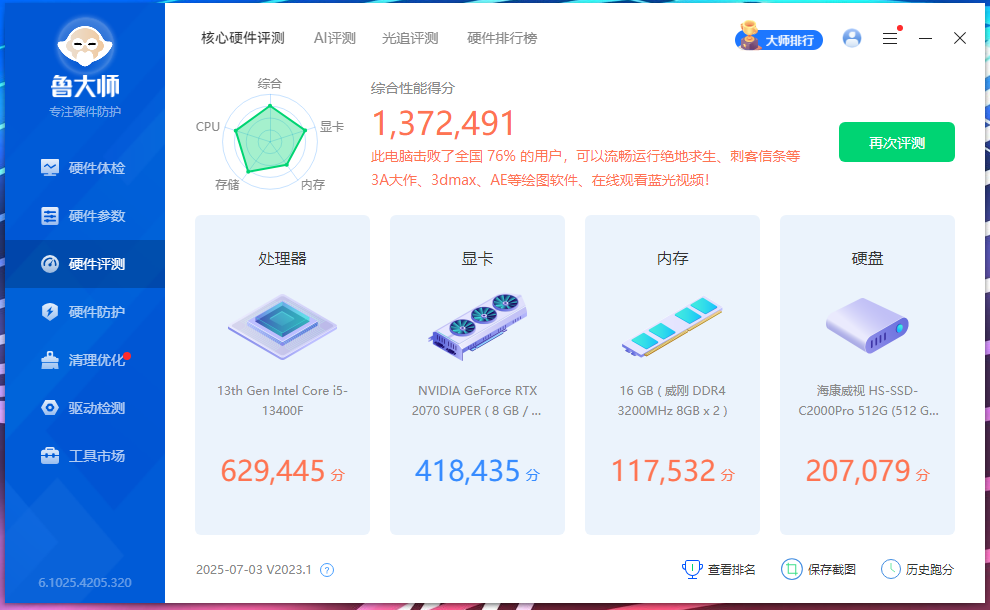Click the 专注硬件防护 slogan text
The image size is (990, 610).
click(x=85, y=112)
